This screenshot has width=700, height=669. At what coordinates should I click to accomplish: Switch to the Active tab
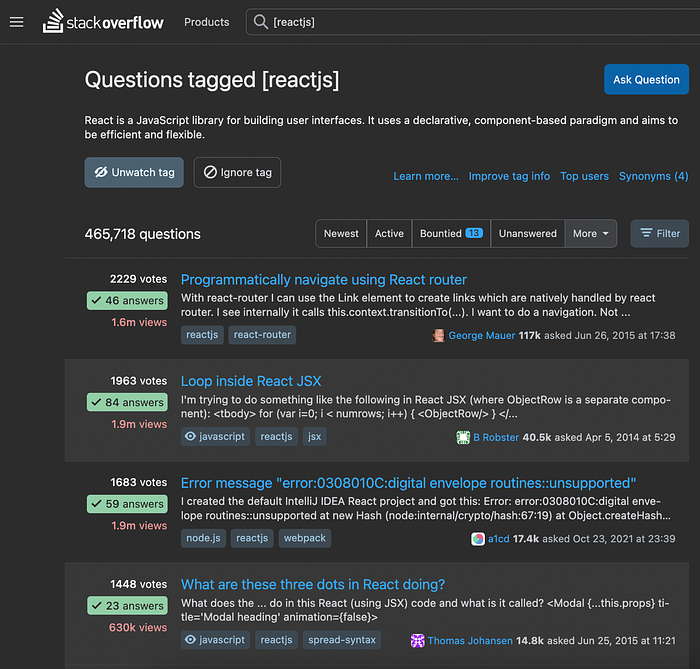point(389,233)
